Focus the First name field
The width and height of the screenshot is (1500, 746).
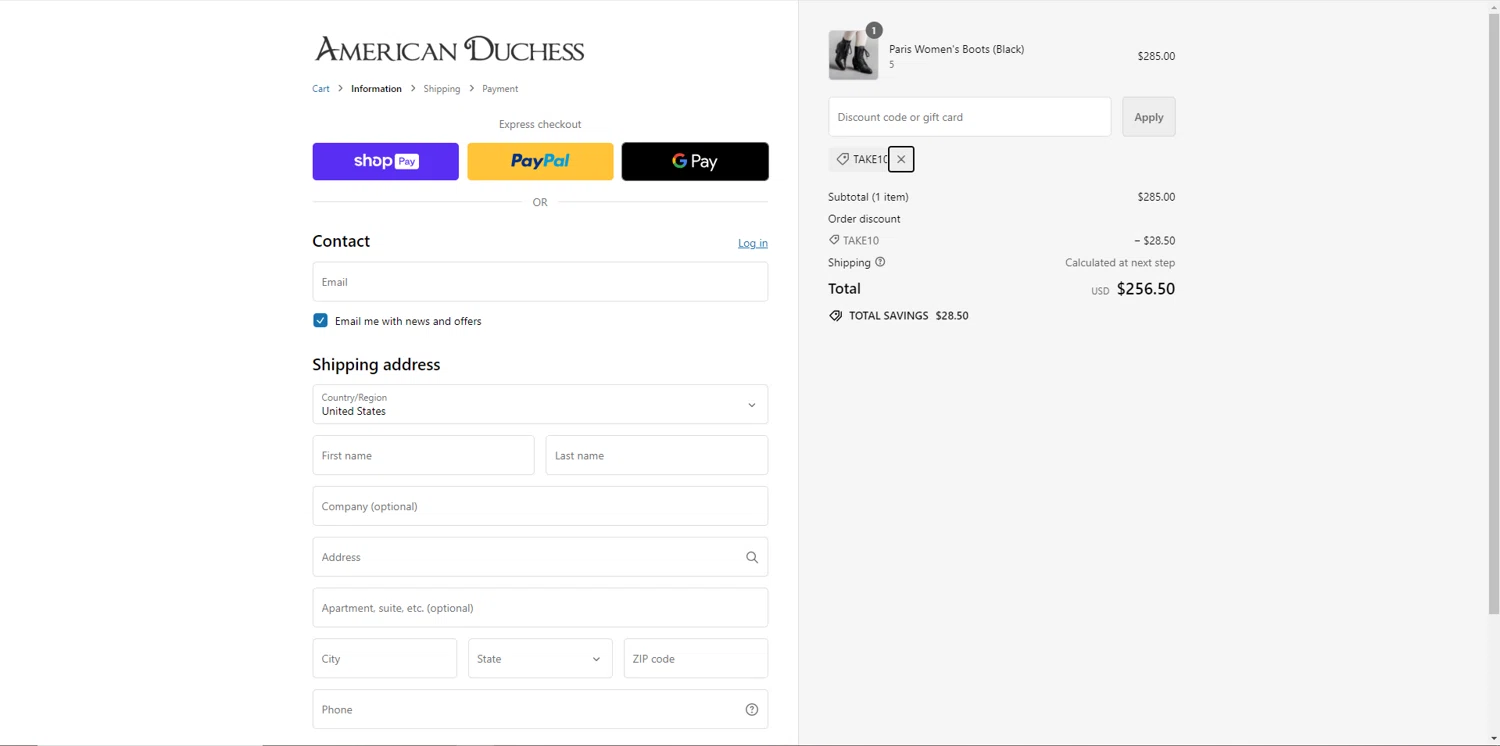423,455
